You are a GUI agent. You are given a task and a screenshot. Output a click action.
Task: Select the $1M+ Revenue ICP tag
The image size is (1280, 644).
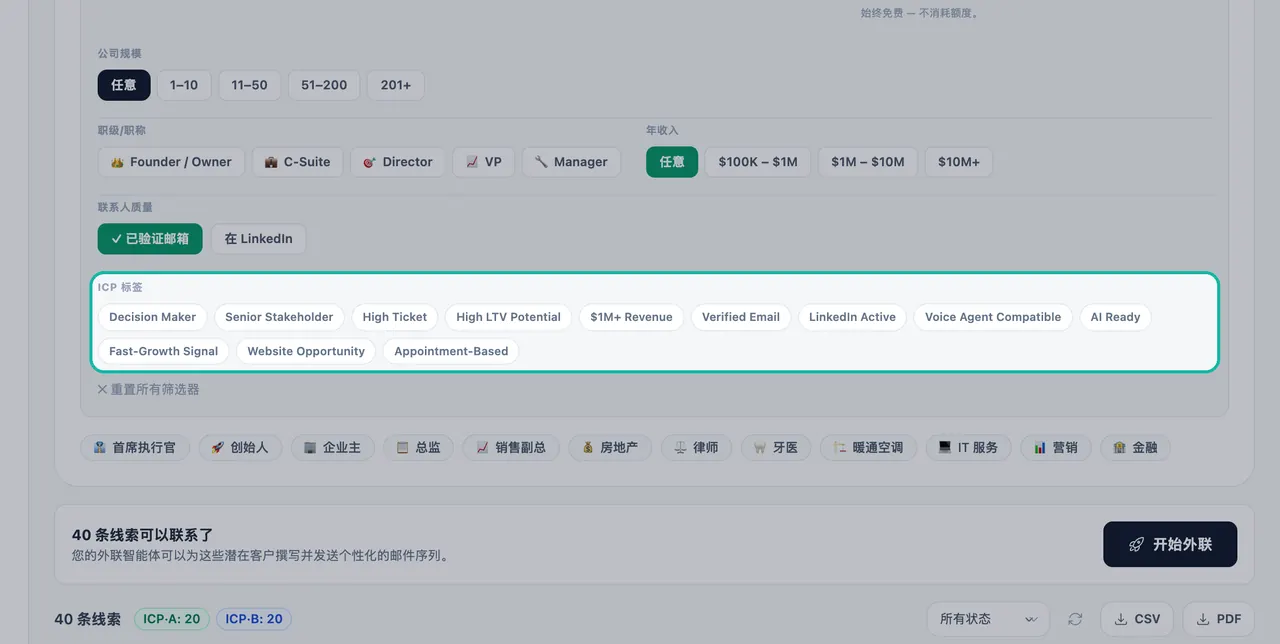click(632, 317)
